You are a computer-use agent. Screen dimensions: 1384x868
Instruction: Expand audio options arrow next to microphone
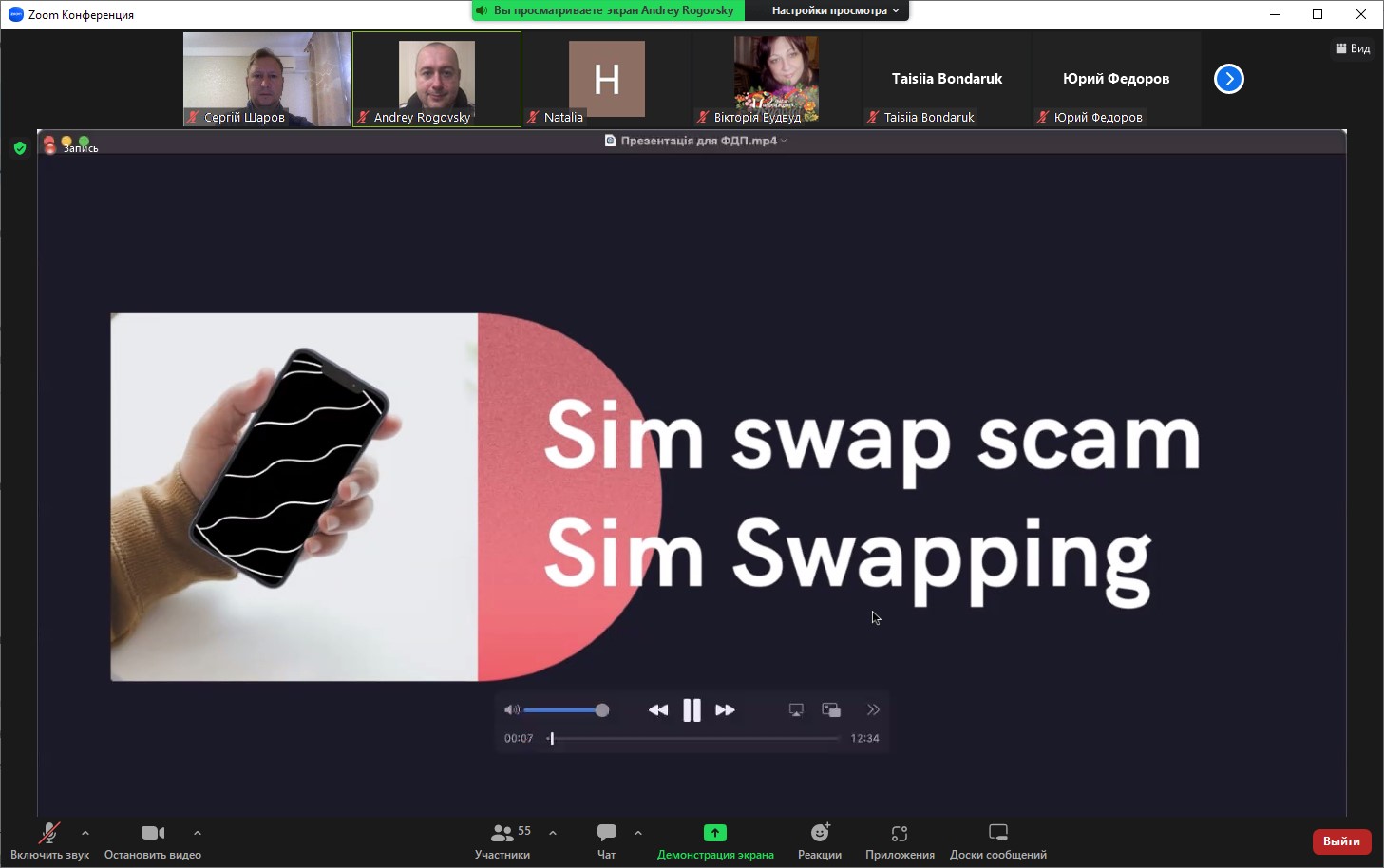85,833
